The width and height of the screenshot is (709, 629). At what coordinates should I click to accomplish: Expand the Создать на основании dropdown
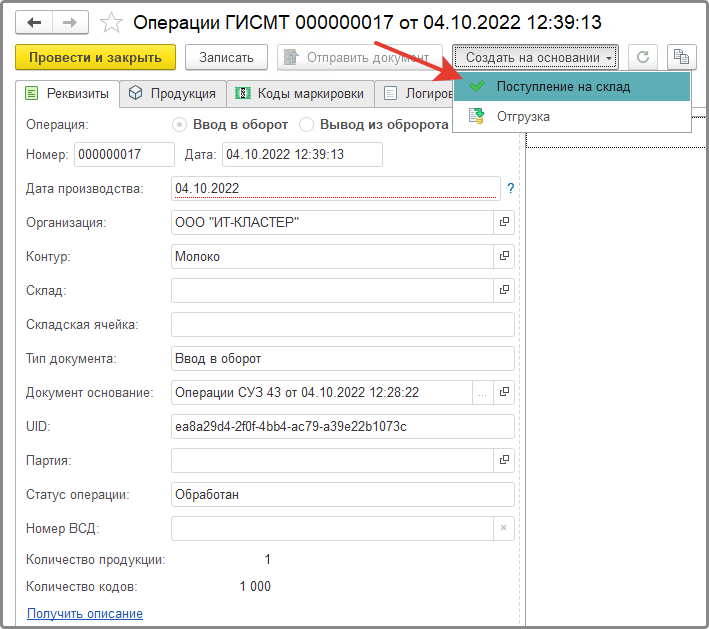click(x=535, y=57)
